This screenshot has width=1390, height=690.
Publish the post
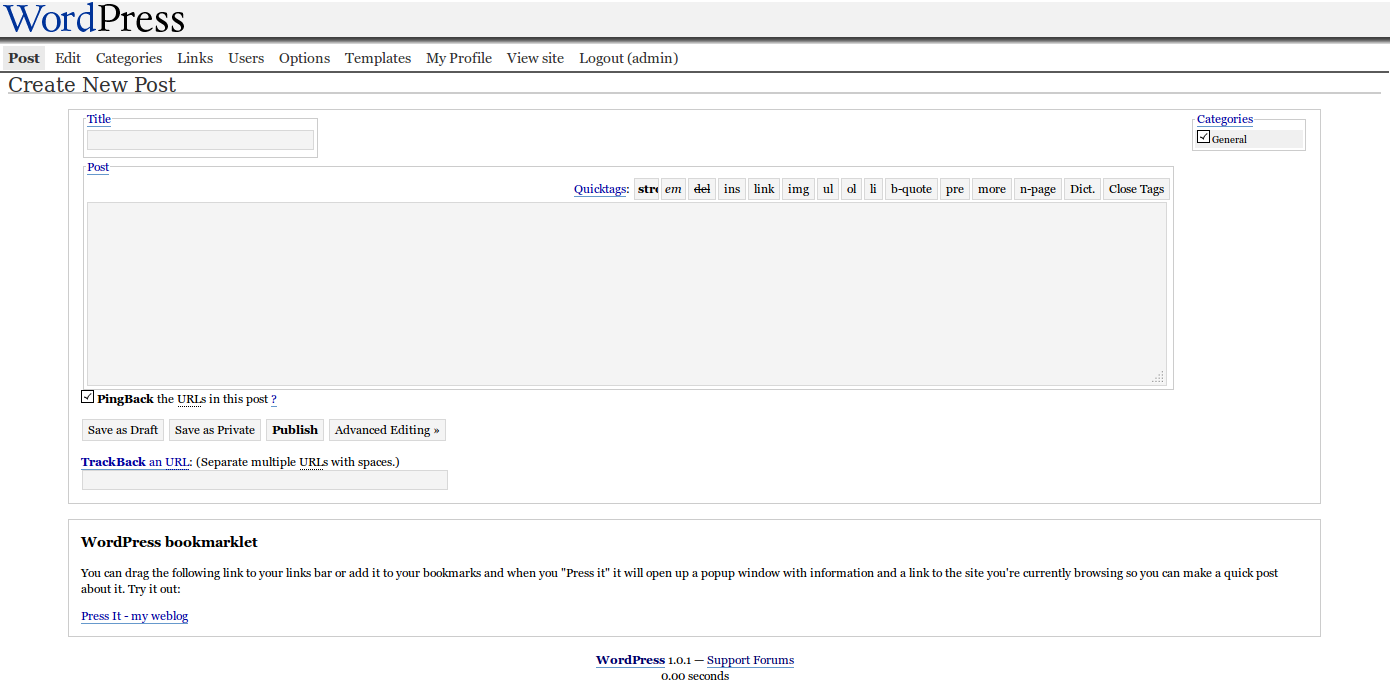295,430
